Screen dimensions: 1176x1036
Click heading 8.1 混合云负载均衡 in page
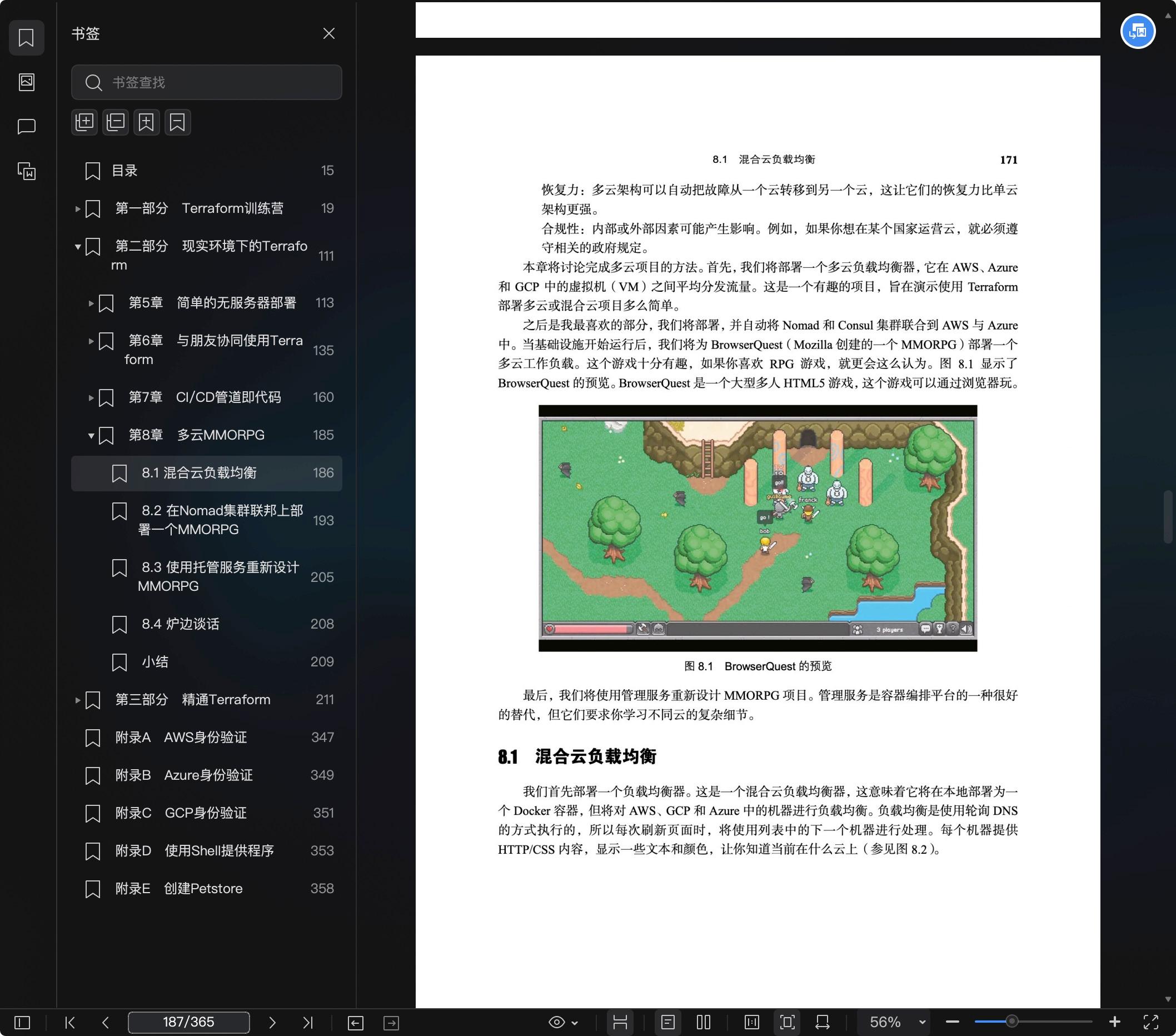click(577, 756)
